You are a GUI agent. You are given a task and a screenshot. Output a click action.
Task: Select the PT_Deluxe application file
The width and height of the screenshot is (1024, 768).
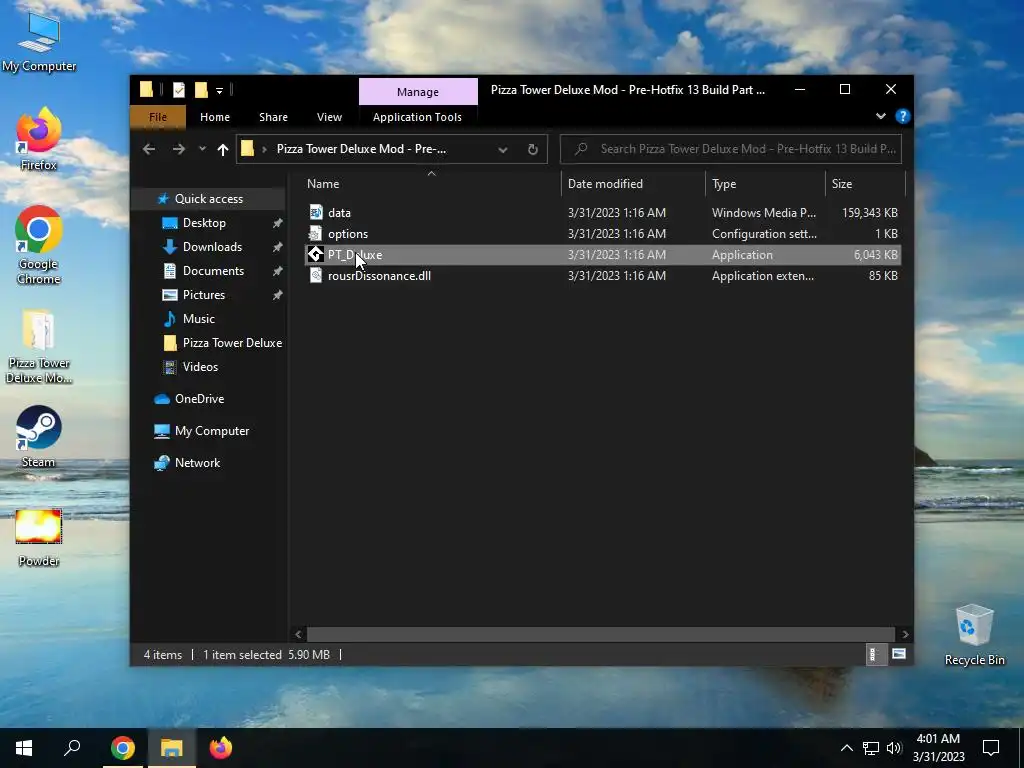(603, 255)
